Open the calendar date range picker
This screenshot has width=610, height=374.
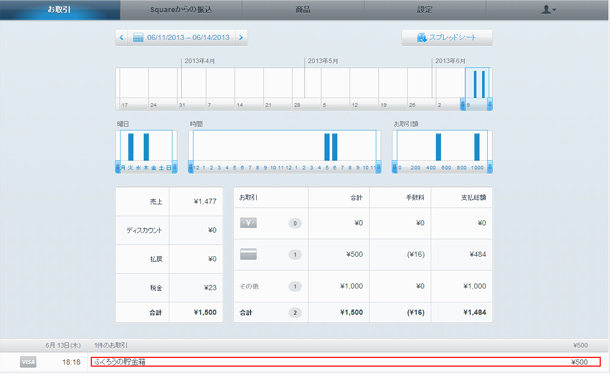181,38
